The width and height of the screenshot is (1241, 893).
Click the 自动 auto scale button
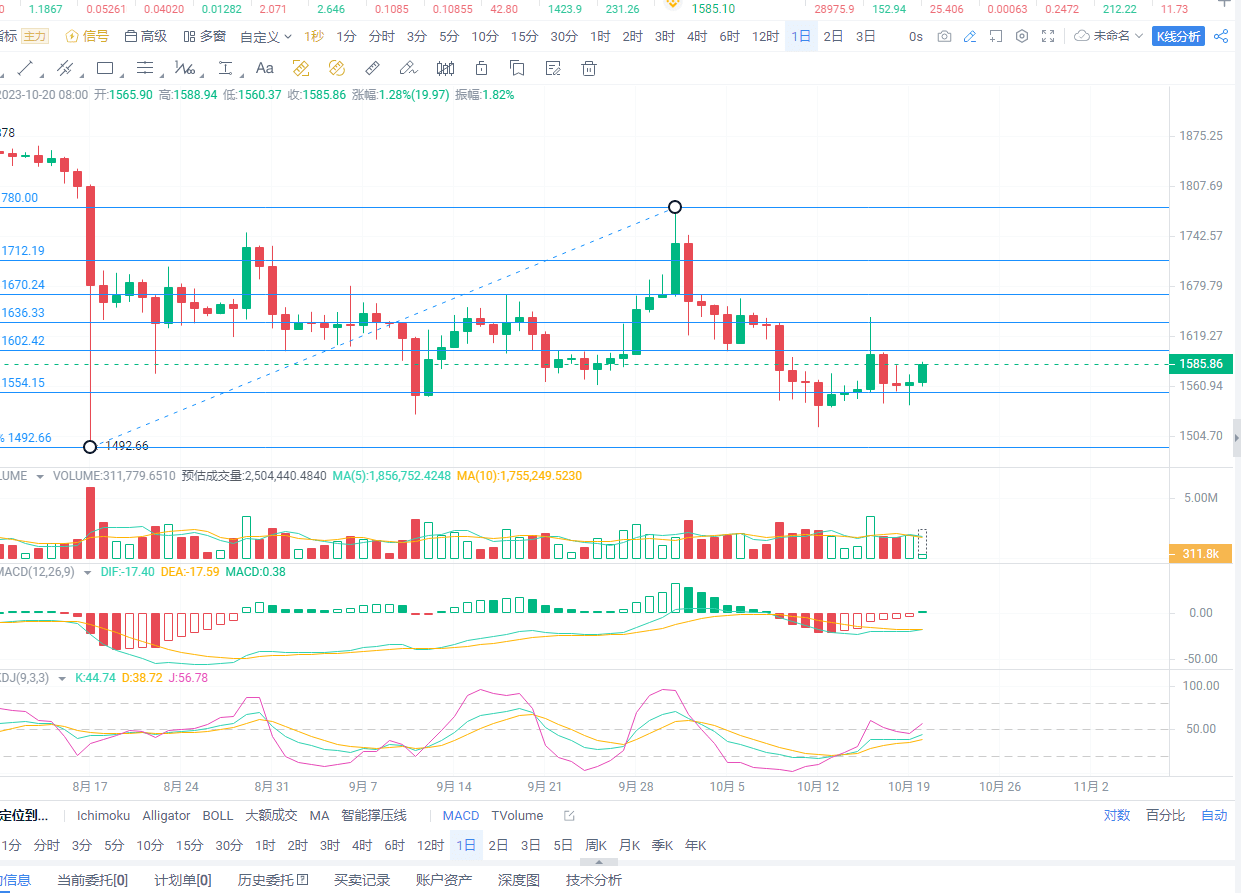click(x=1214, y=815)
